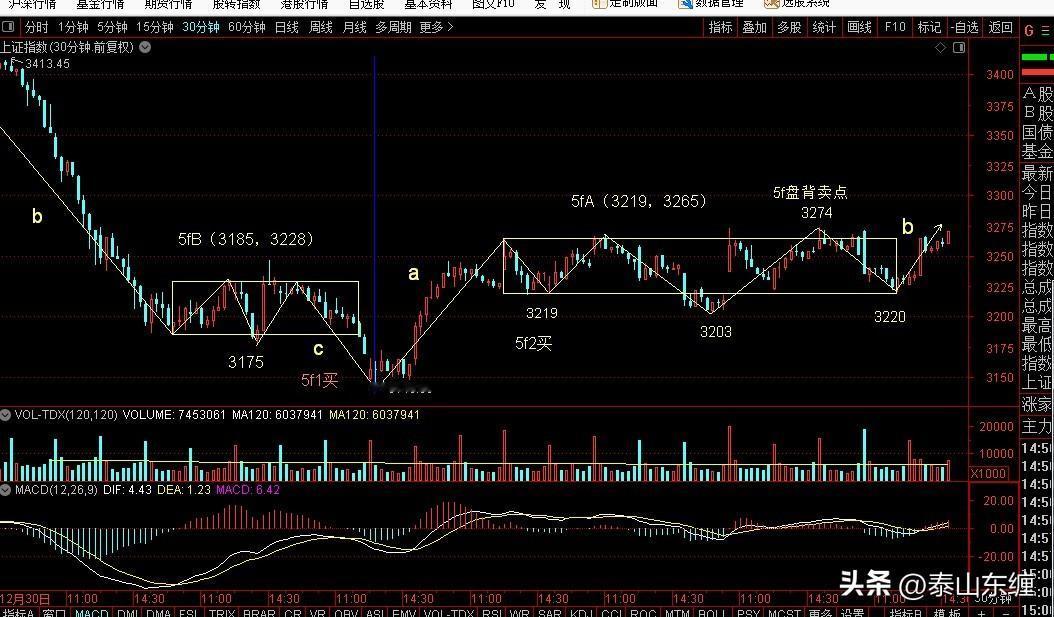Switch to the BOLL indicator tab
The height and width of the screenshot is (617, 1054).
click(x=711, y=612)
